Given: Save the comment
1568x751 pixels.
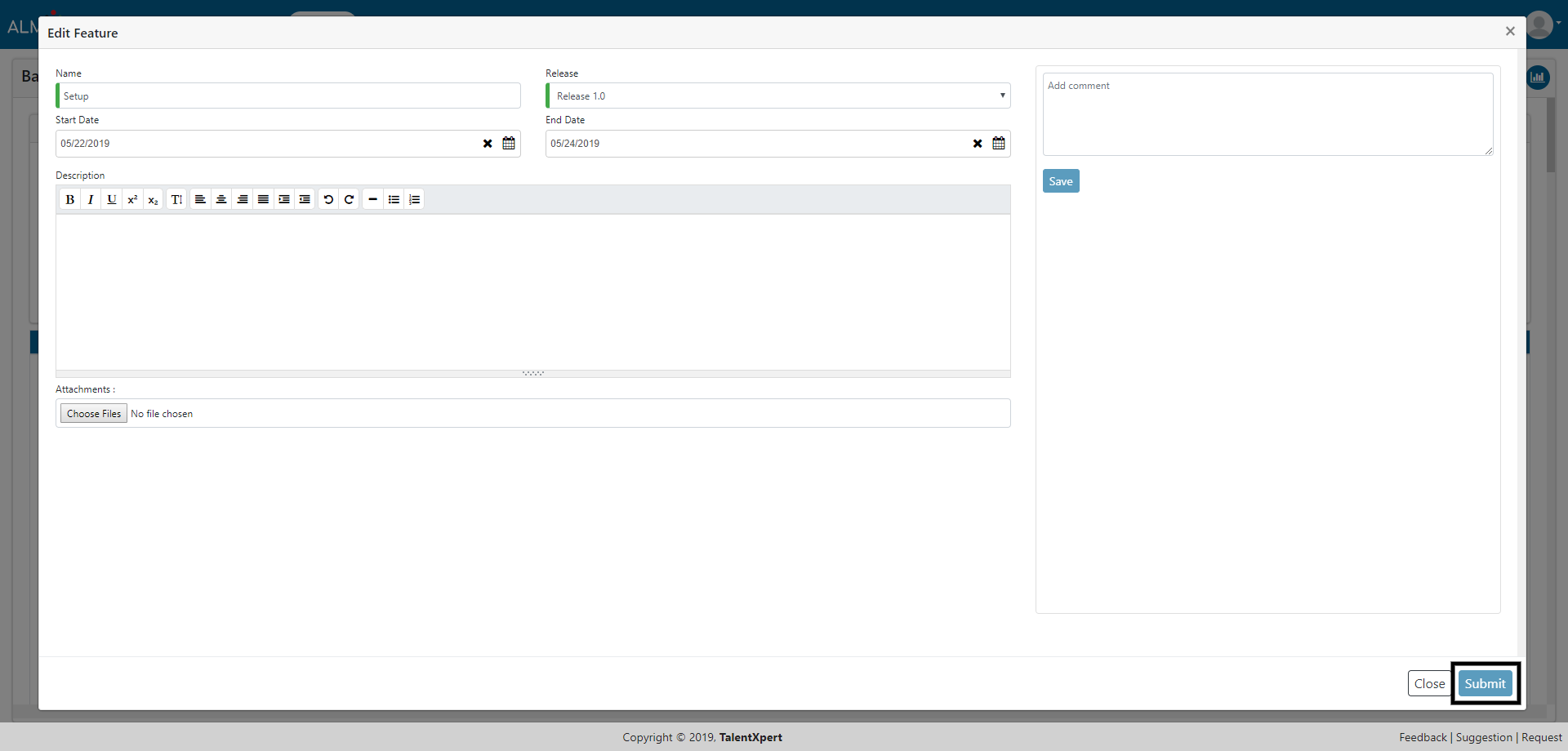Looking at the screenshot, I should pyautogui.click(x=1061, y=181).
